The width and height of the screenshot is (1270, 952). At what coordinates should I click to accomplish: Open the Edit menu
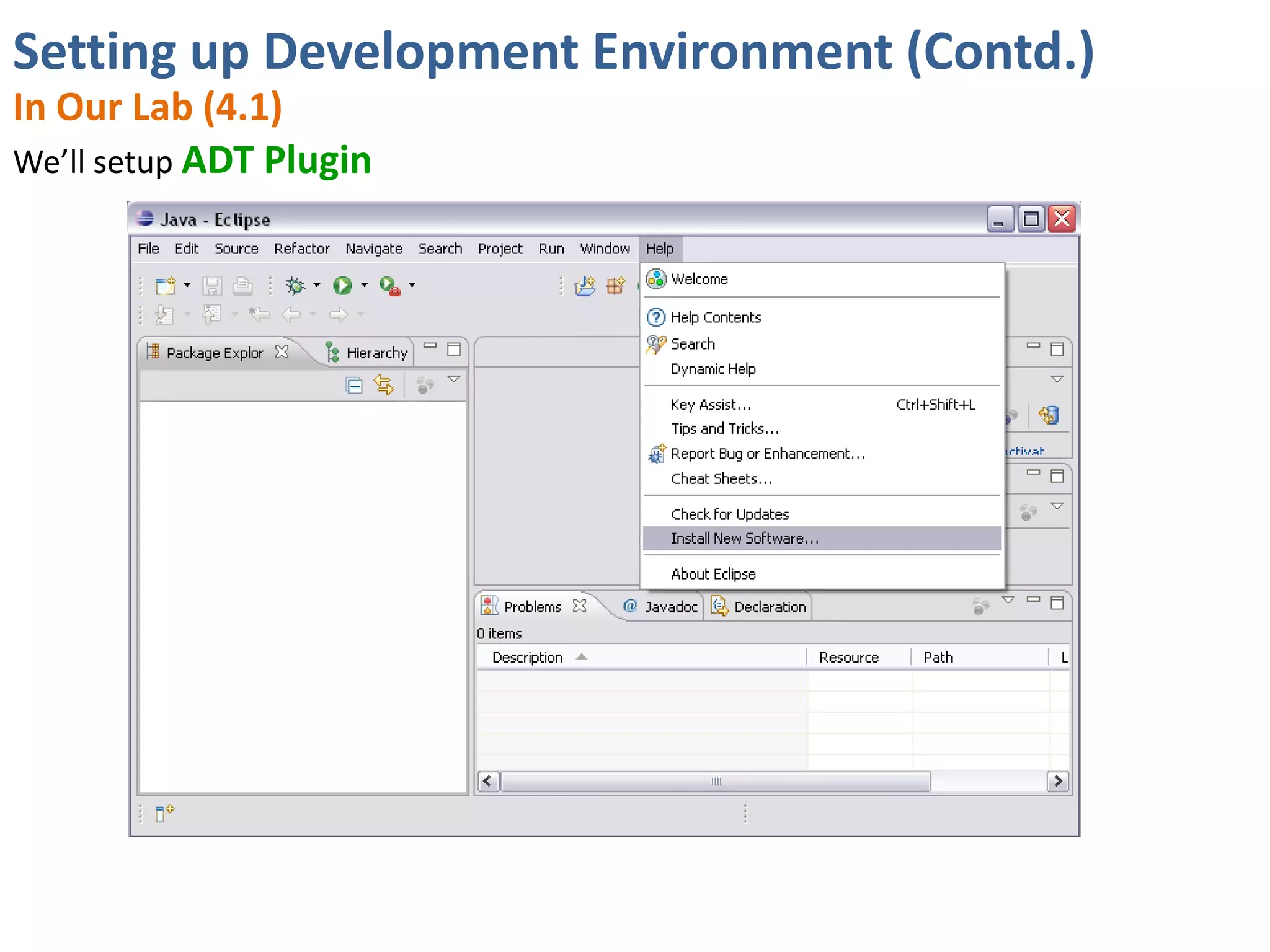(187, 249)
